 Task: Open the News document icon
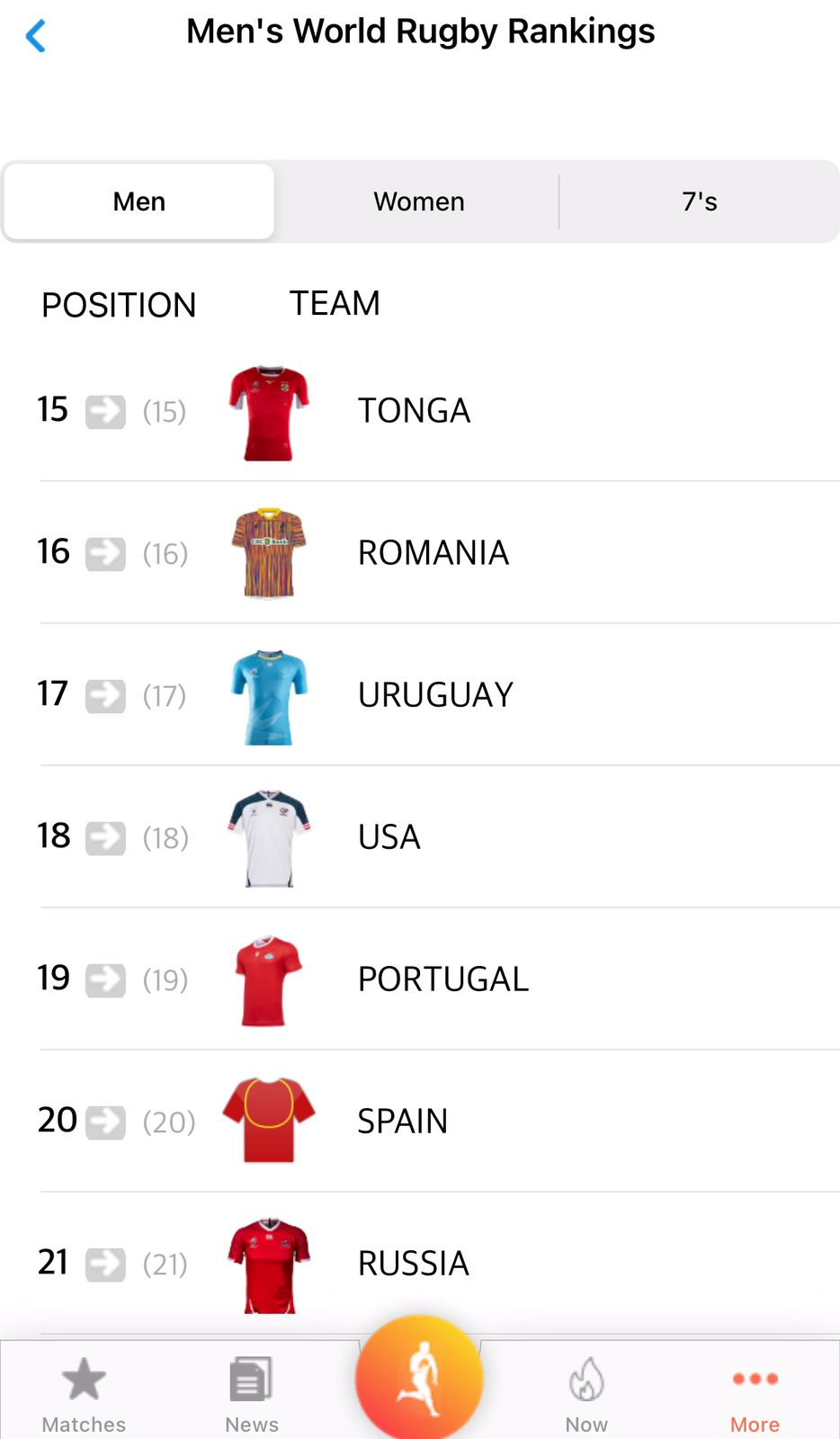click(x=251, y=1380)
